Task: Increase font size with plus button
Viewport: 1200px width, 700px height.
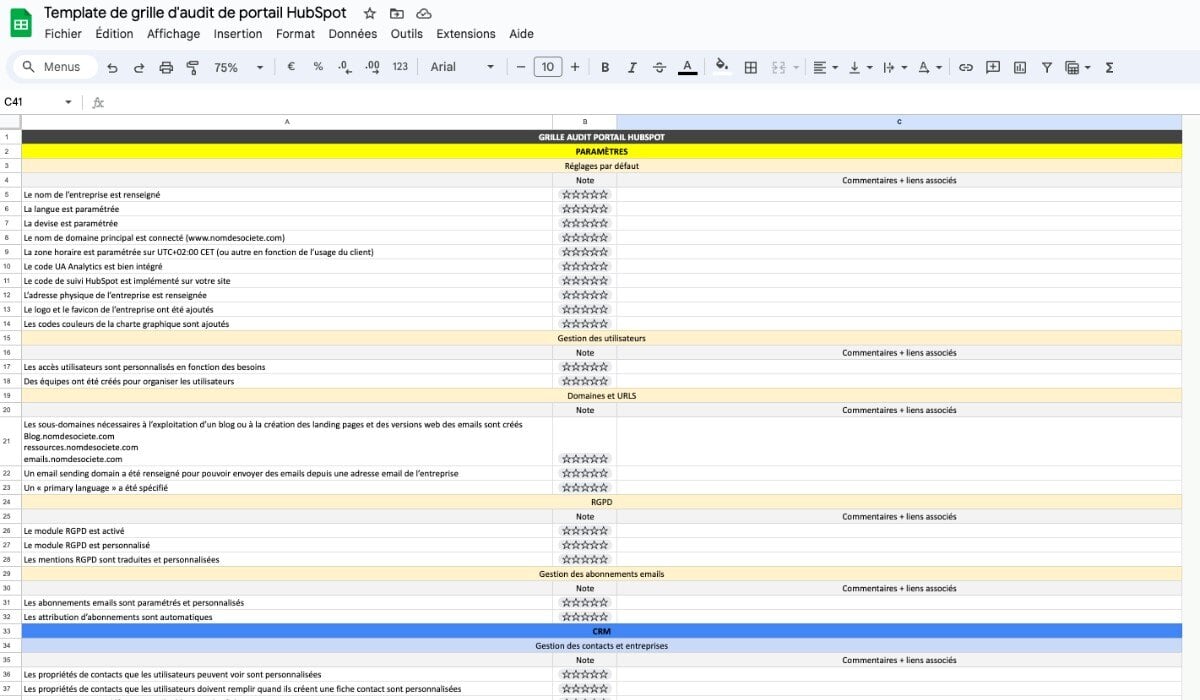Action: pos(575,67)
